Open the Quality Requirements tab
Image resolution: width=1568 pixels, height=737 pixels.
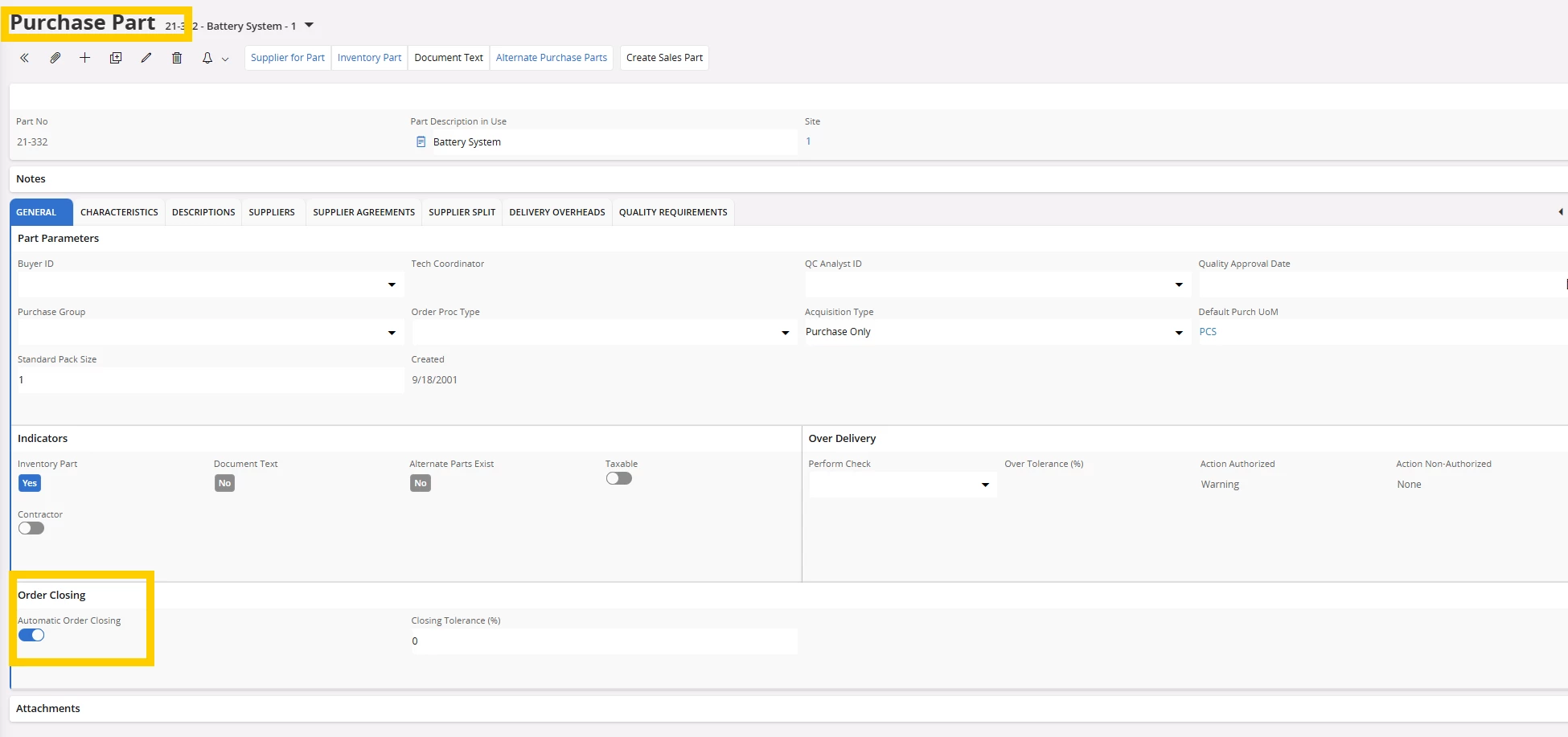tap(672, 212)
